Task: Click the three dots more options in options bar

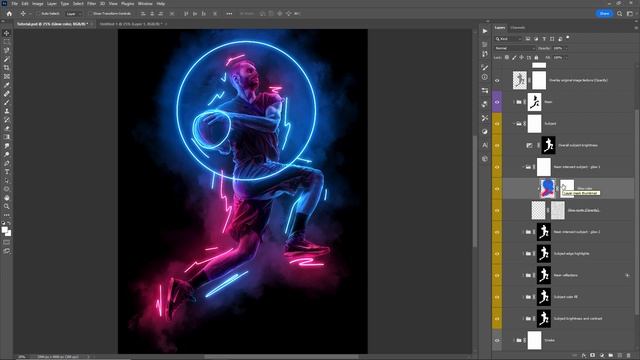Action: [229, 13]
